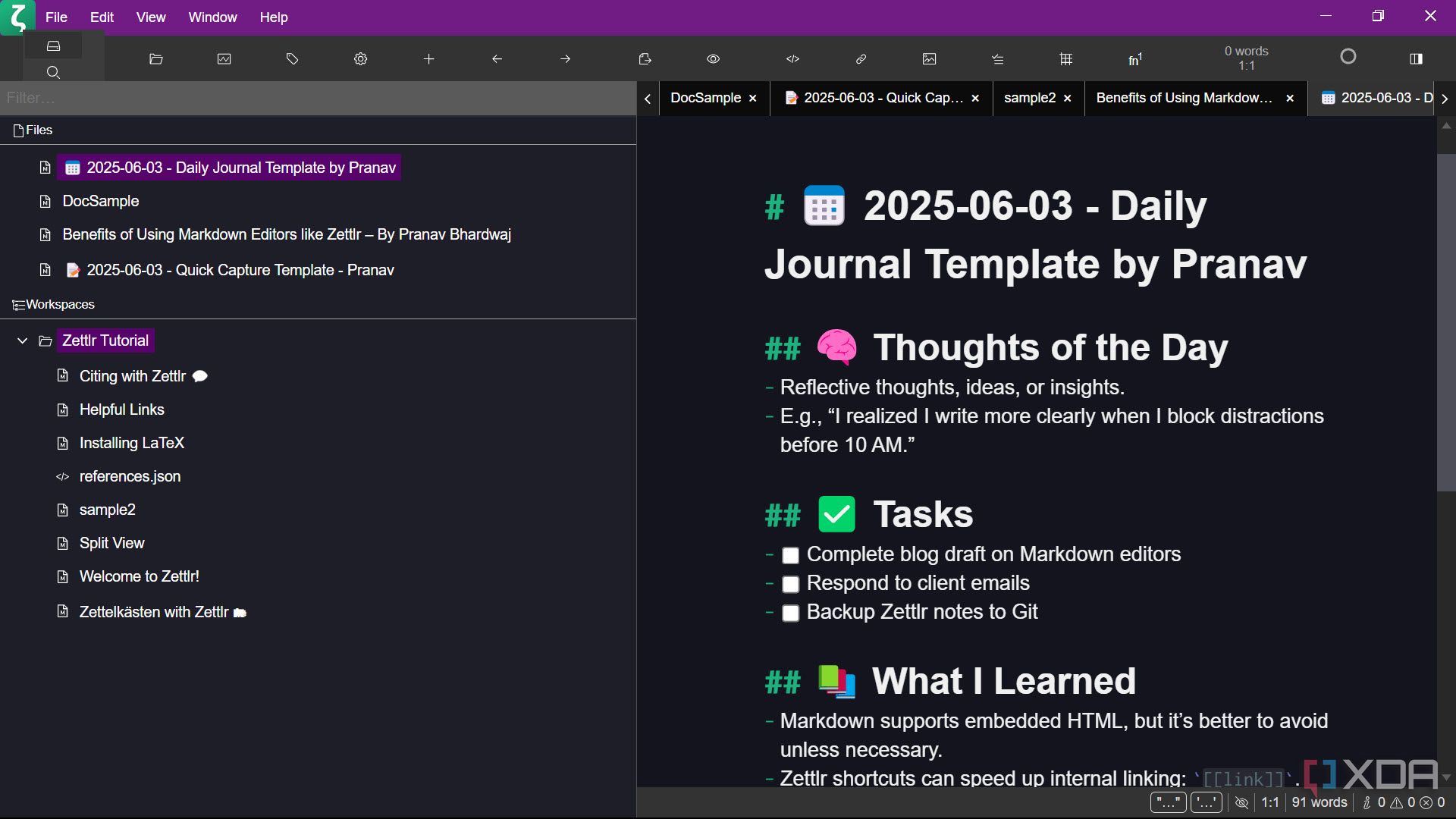
Task: Open the Helpful Links file
Action: tap(122, 409)
